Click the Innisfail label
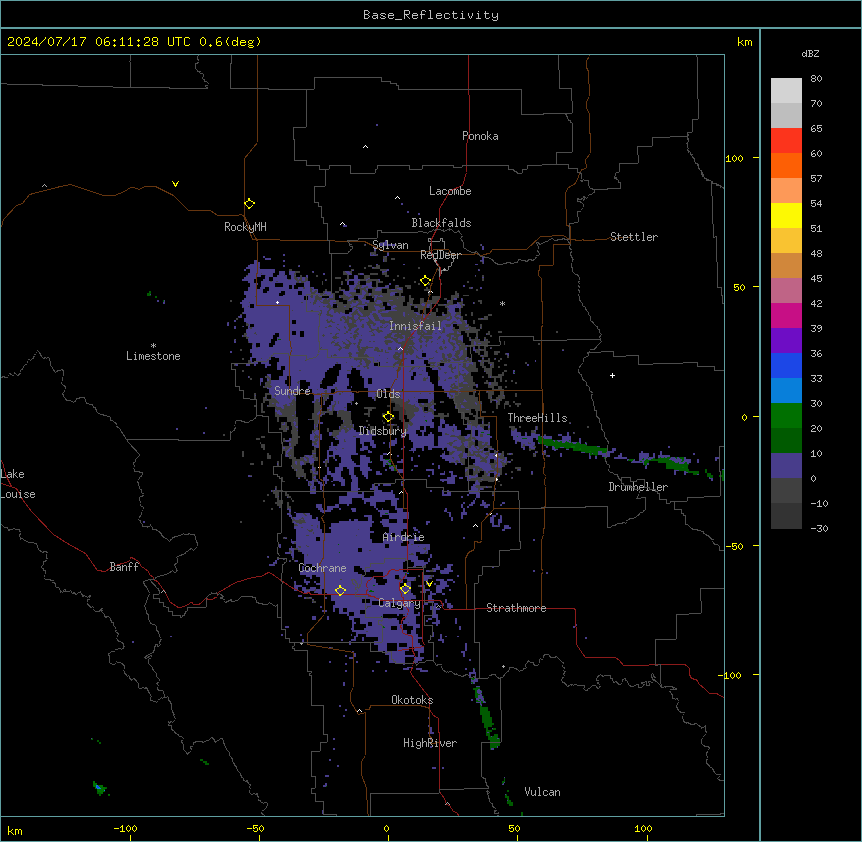Image resolution: width=862 pixels, height=842 pixels. point(415,326)
